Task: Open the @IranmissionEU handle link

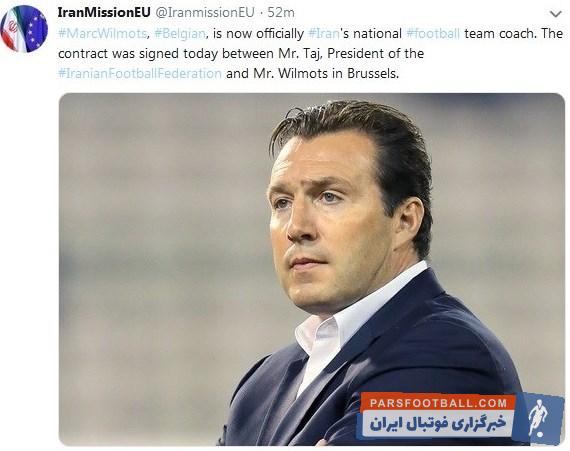Action: click(205, 12)
